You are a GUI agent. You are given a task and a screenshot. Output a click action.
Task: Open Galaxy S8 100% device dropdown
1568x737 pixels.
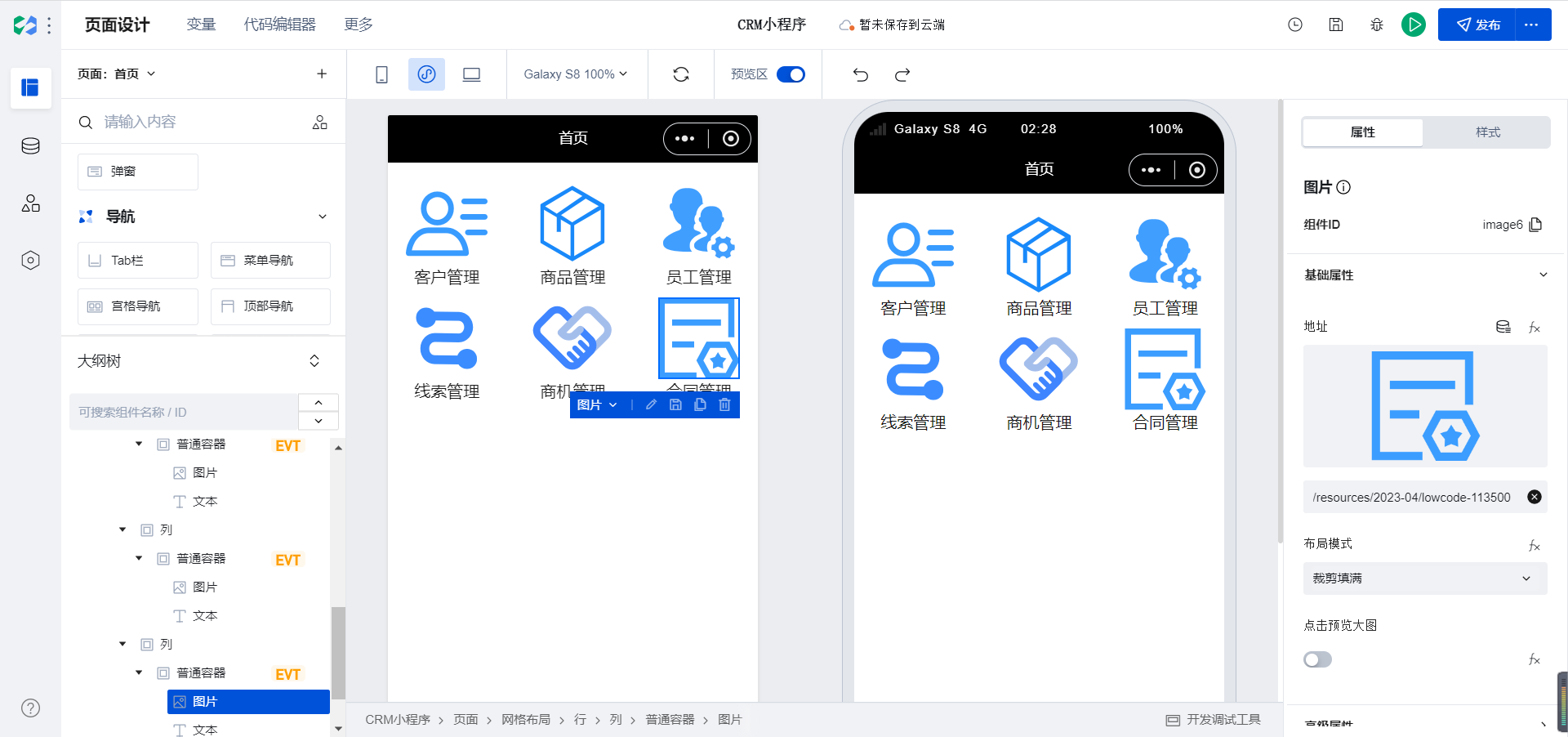tap(576, 74)
